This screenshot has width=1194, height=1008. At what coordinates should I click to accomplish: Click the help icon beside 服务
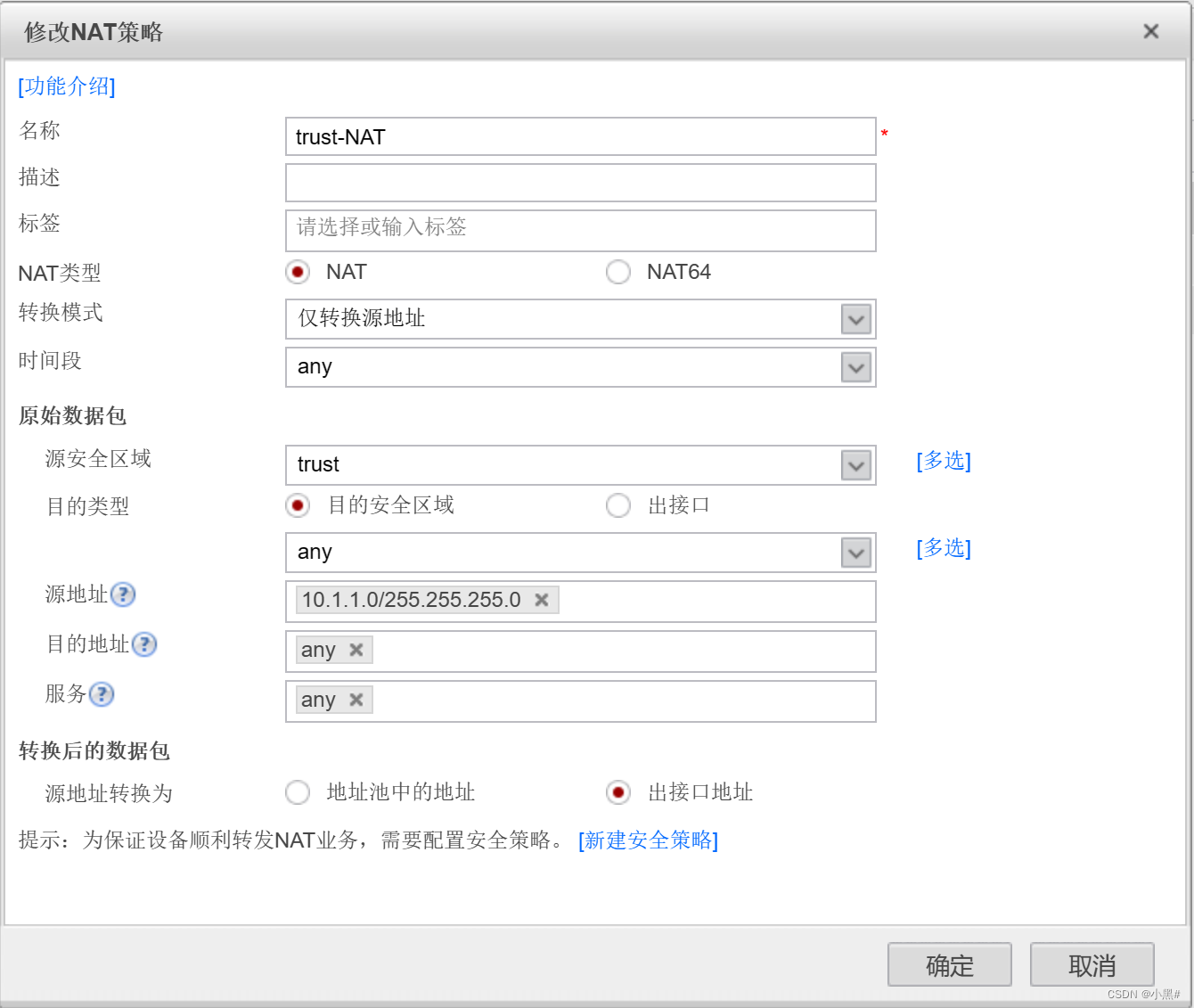[x=102, y=694]
